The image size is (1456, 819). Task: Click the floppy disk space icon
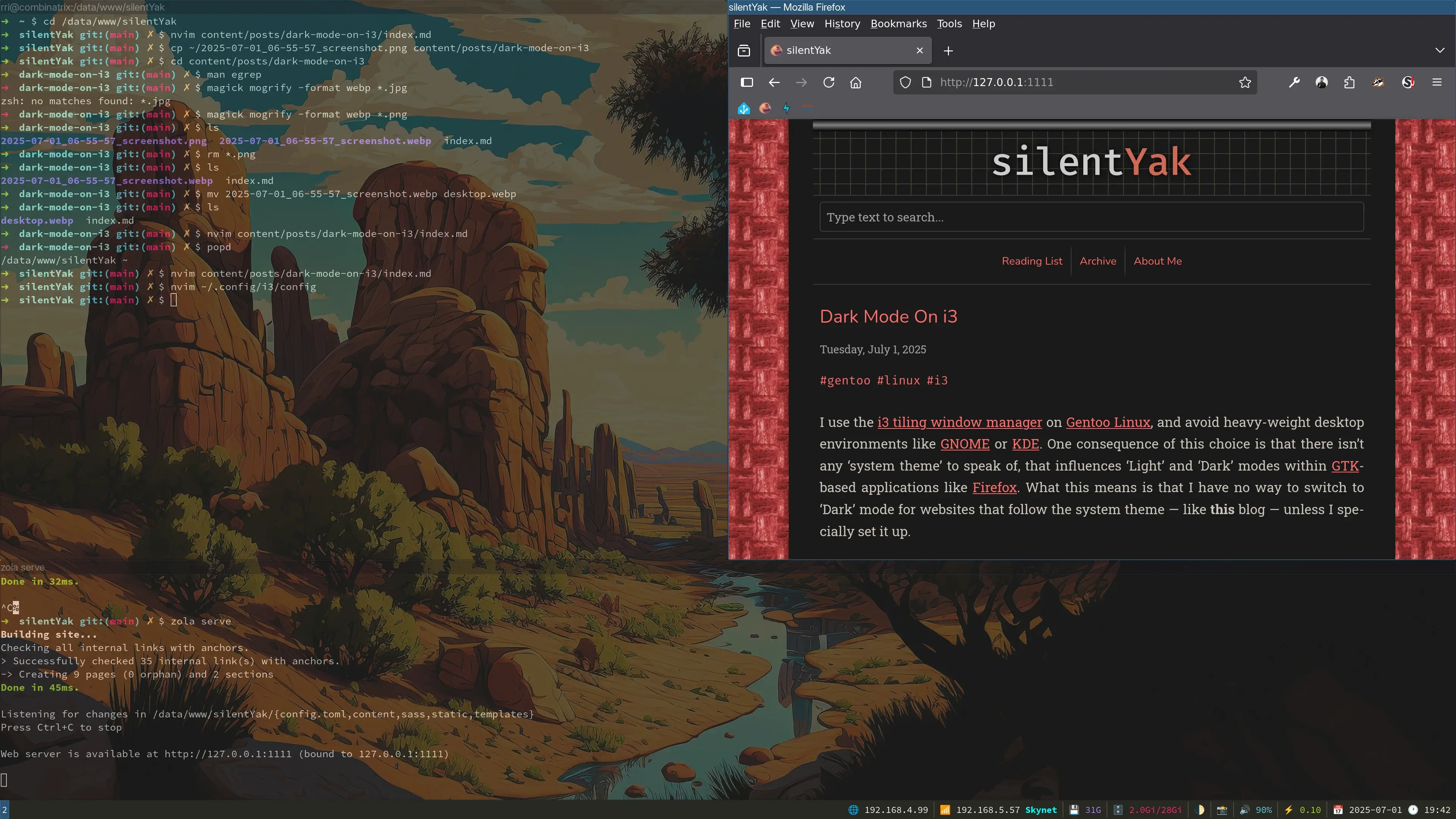point(1074,810)
